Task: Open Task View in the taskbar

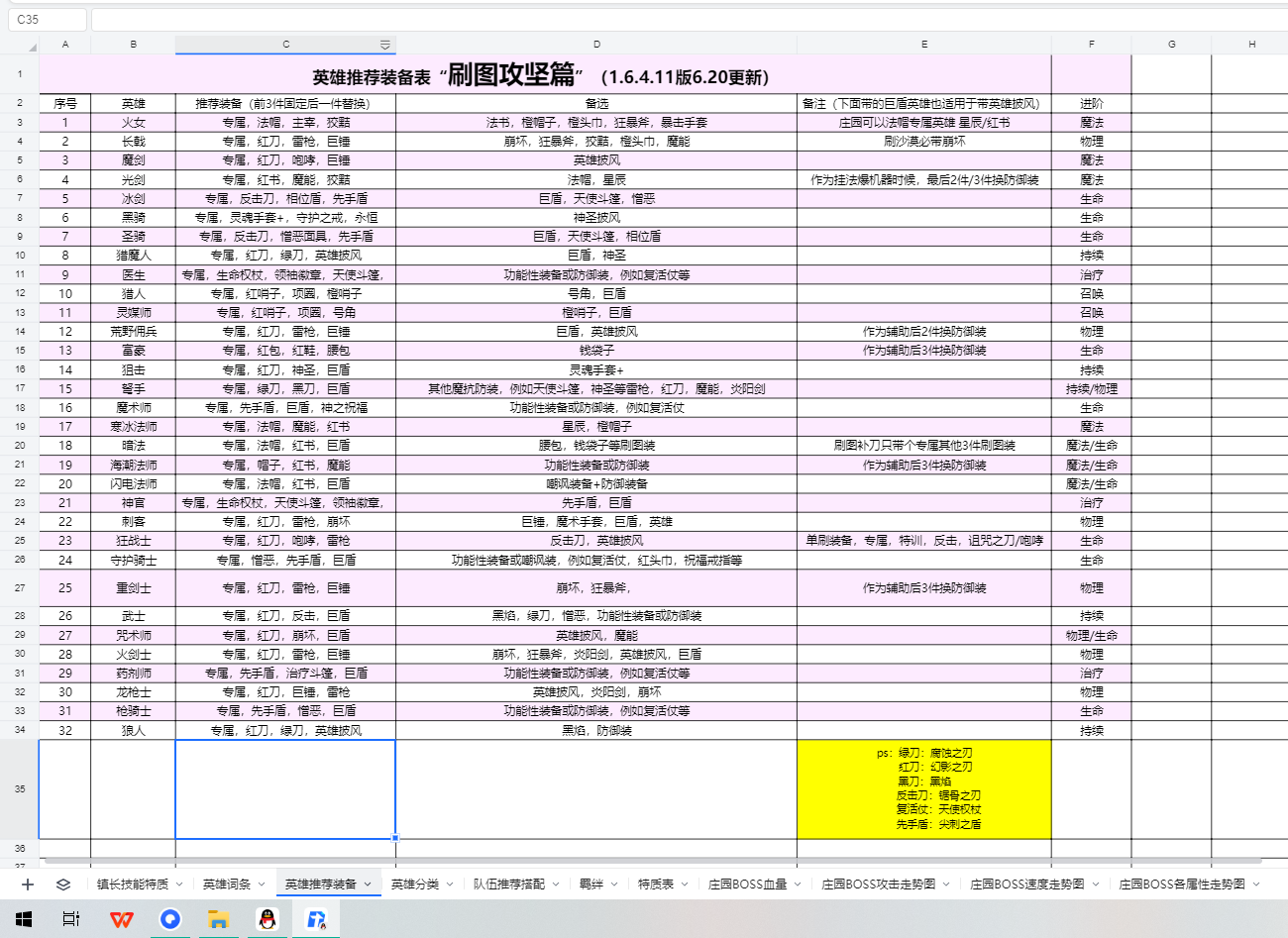Action: (x=71, y=919)
